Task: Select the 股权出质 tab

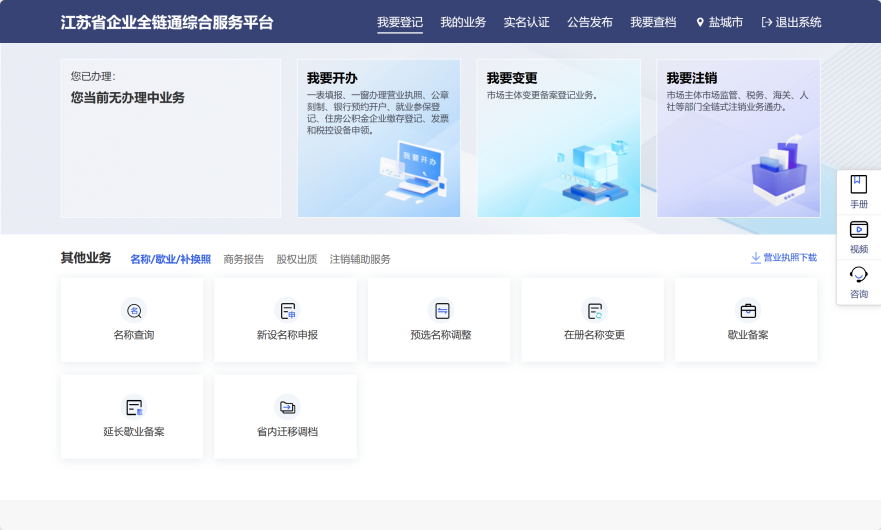Action: pyautogui.click(x=297, y=259)
